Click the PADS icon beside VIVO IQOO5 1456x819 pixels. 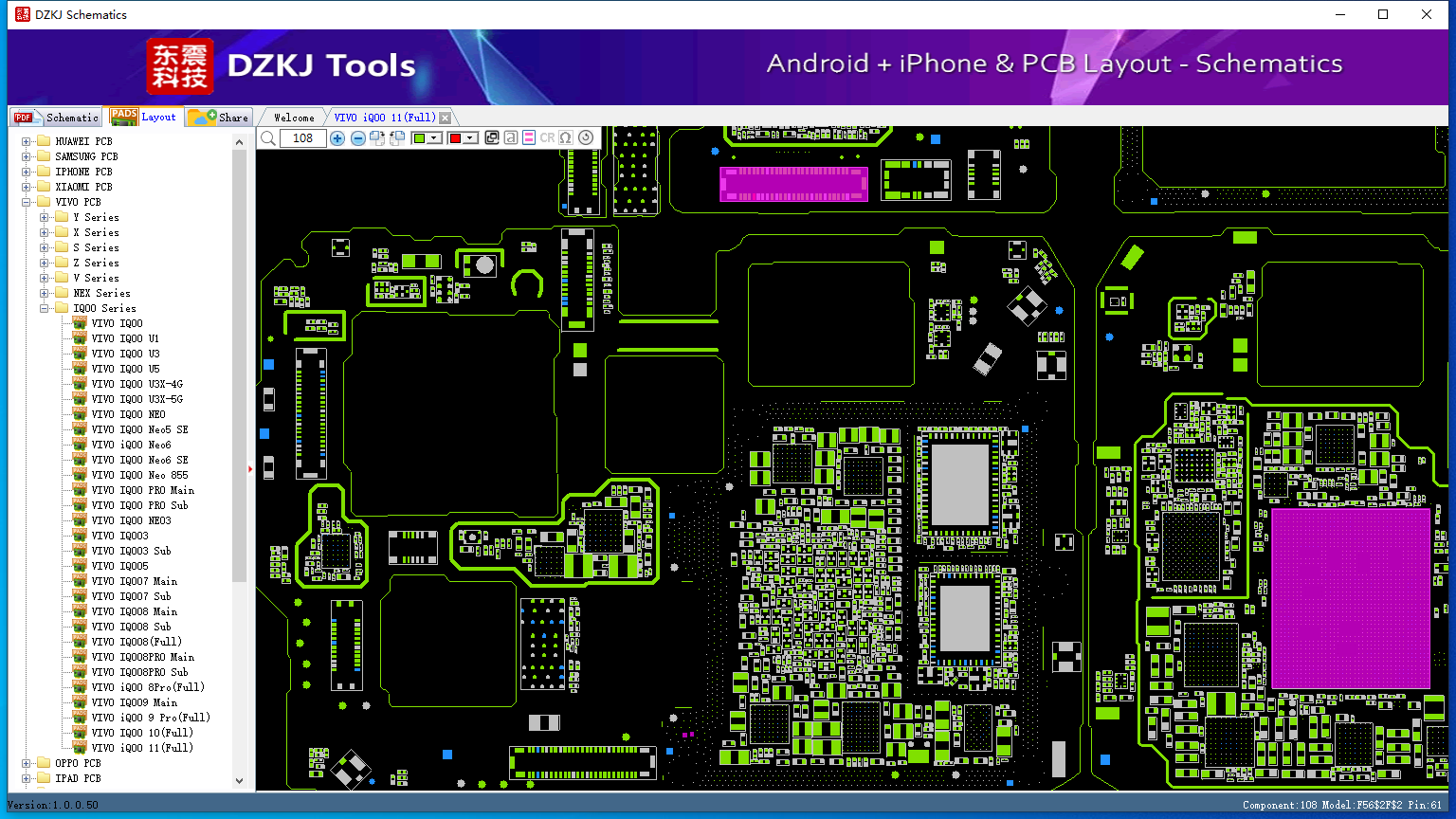point(80,566)
